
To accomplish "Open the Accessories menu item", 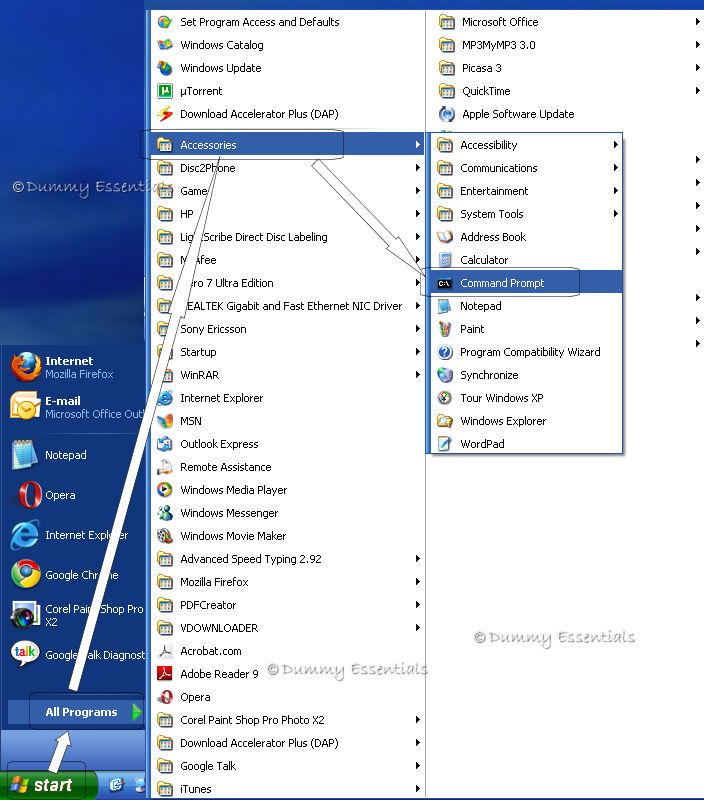I will click(x=288, y=145).
